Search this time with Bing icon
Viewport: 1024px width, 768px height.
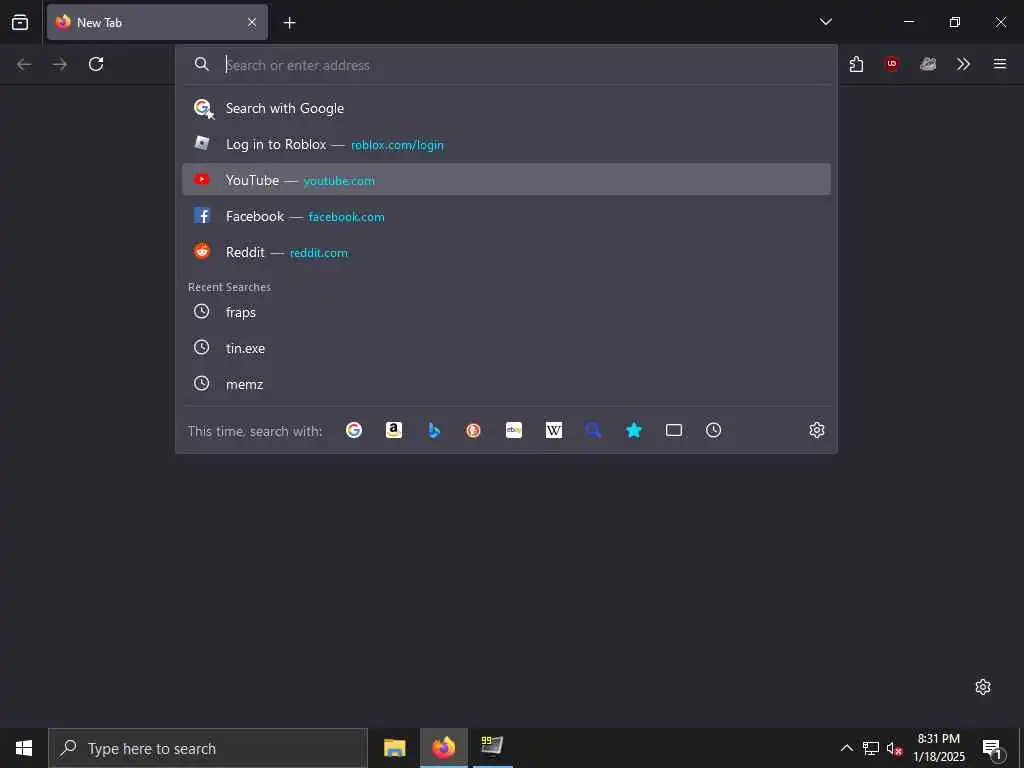(x=434, y=430)
